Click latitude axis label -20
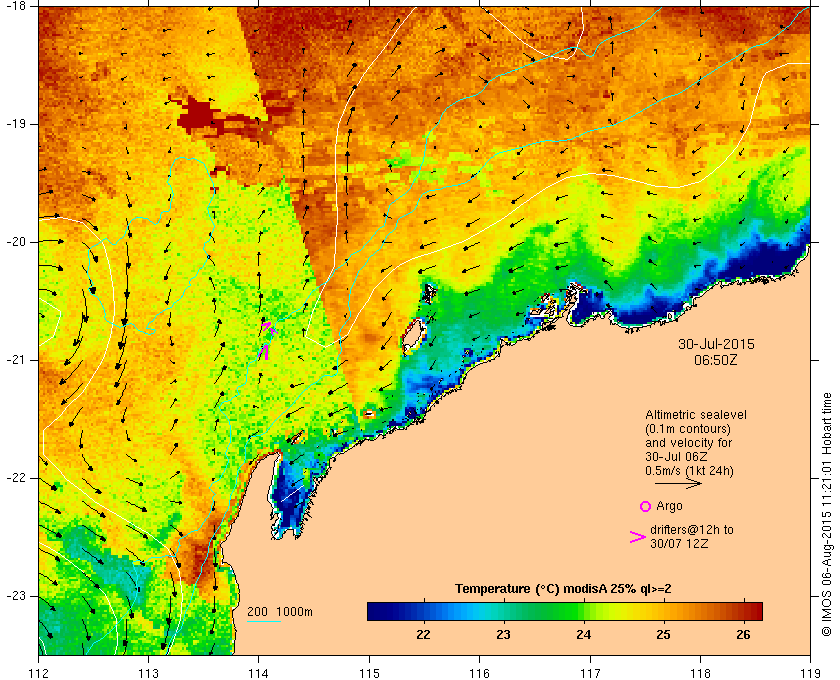This screenshot has width=840, height=680. [16, 242]
